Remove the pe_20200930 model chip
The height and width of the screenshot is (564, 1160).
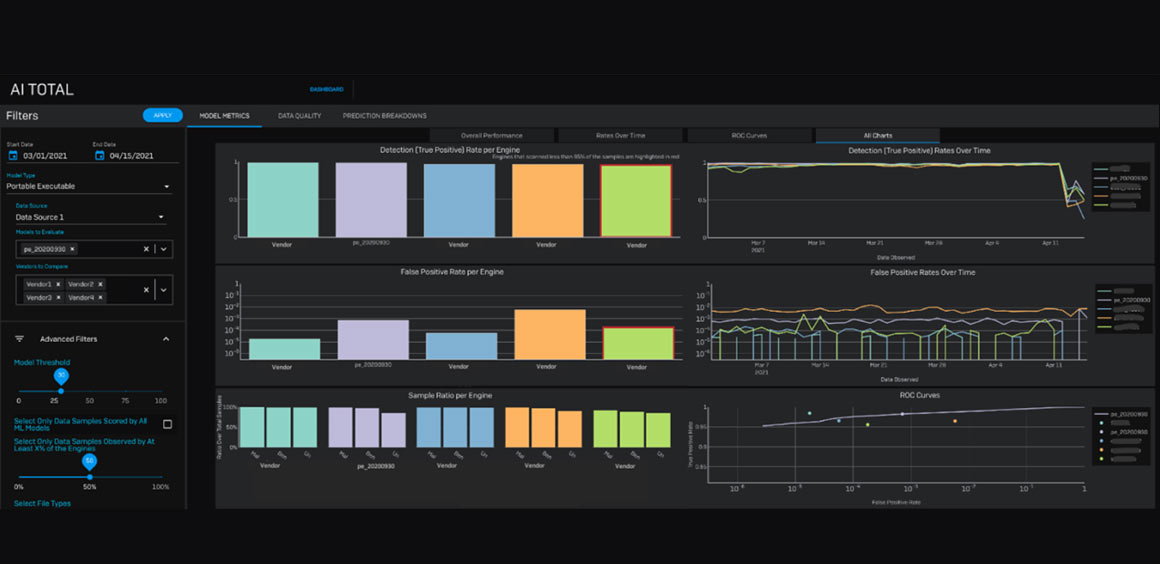pos(72,249)
